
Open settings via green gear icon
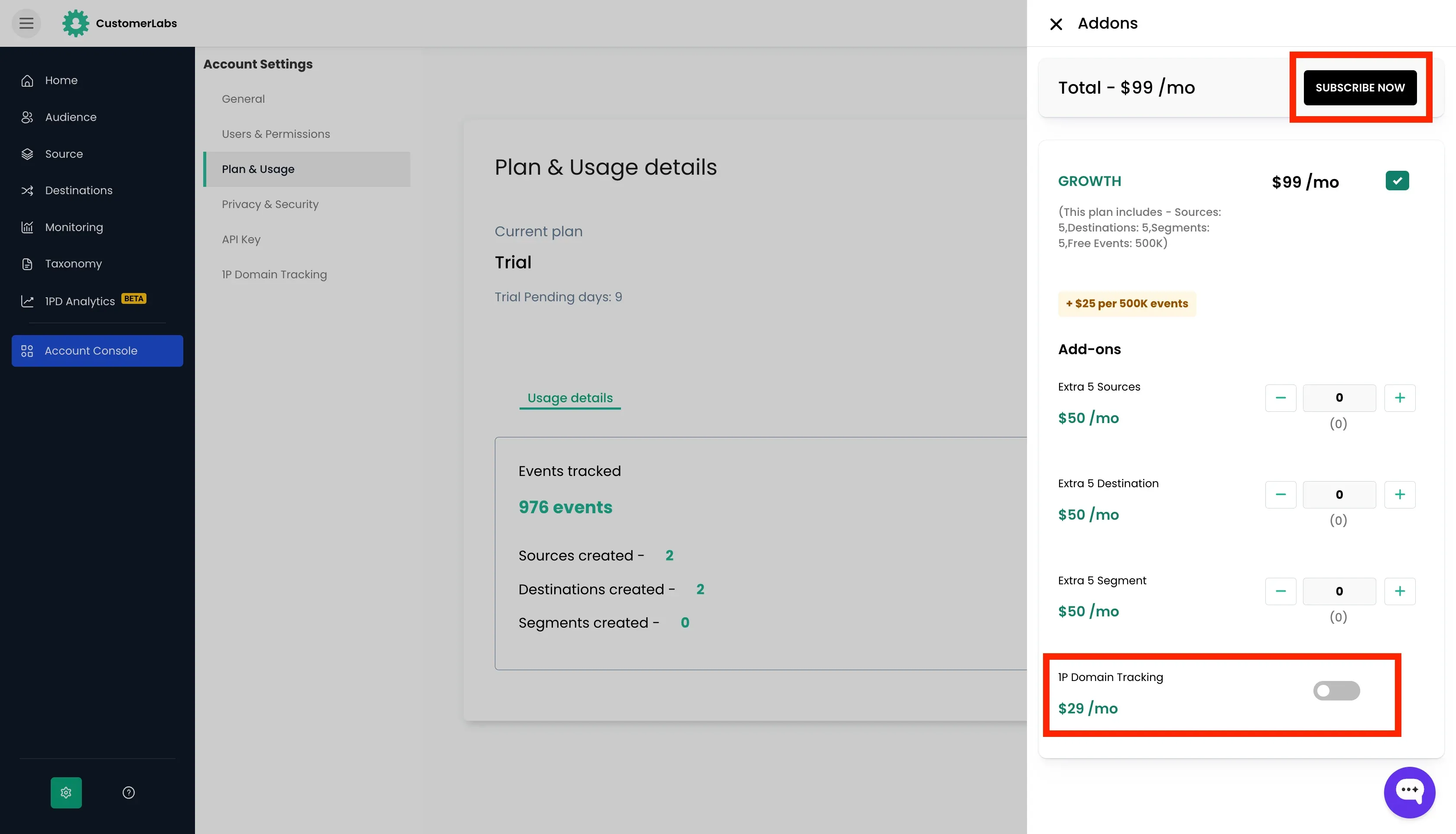pyautogui.click(x=66, y=793)
